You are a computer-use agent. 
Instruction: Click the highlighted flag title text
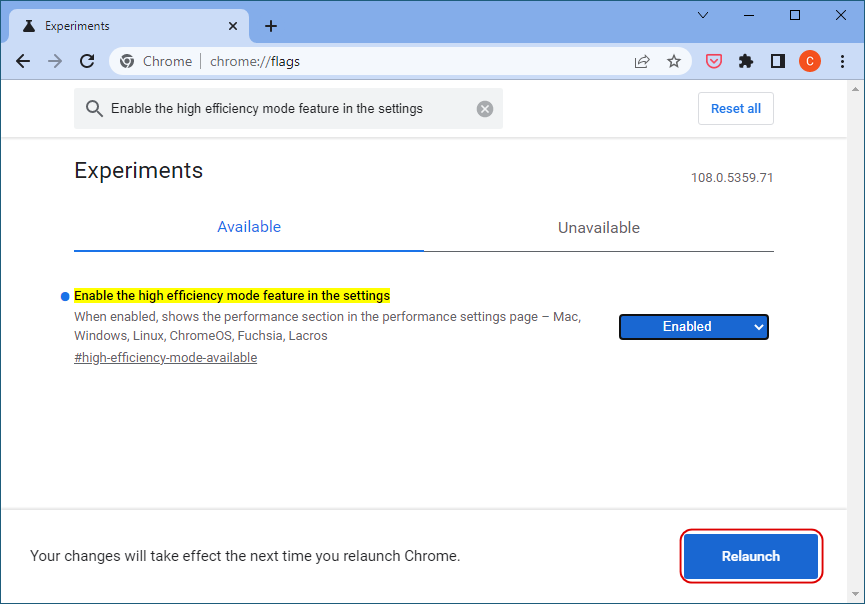click(x=232, y=296)
